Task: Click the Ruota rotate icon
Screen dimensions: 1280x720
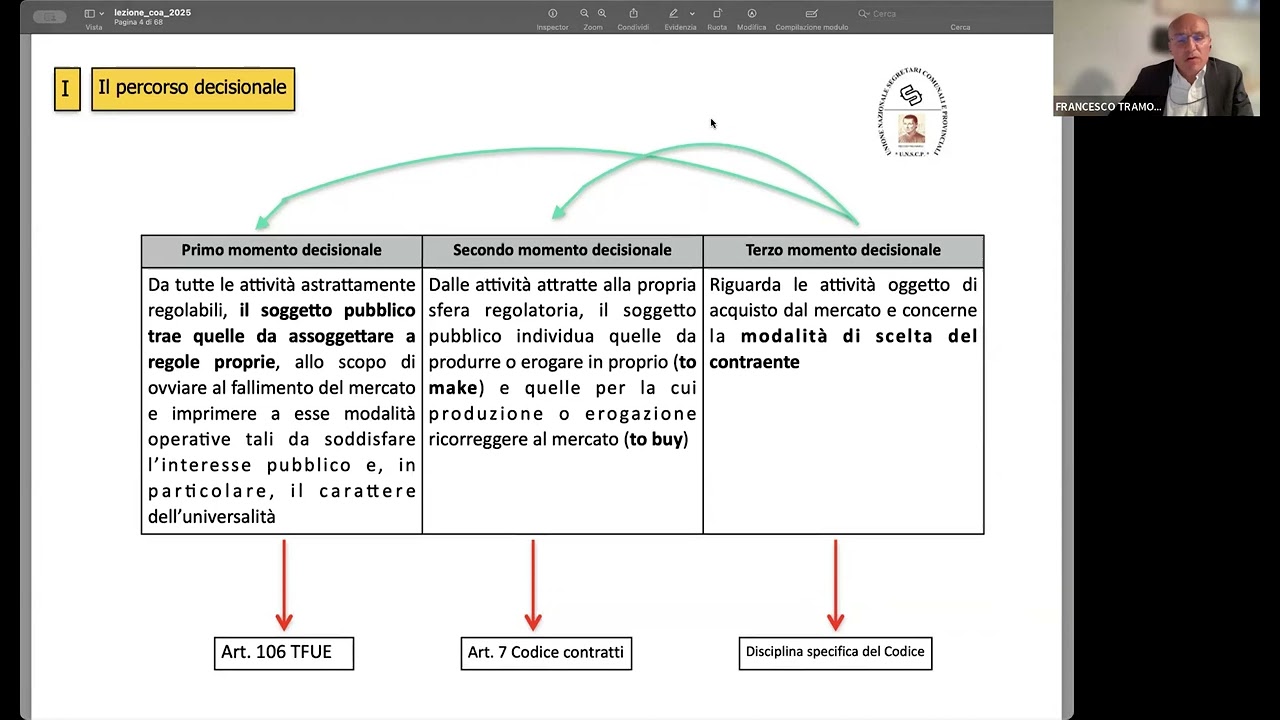Action: pos(717,13)
